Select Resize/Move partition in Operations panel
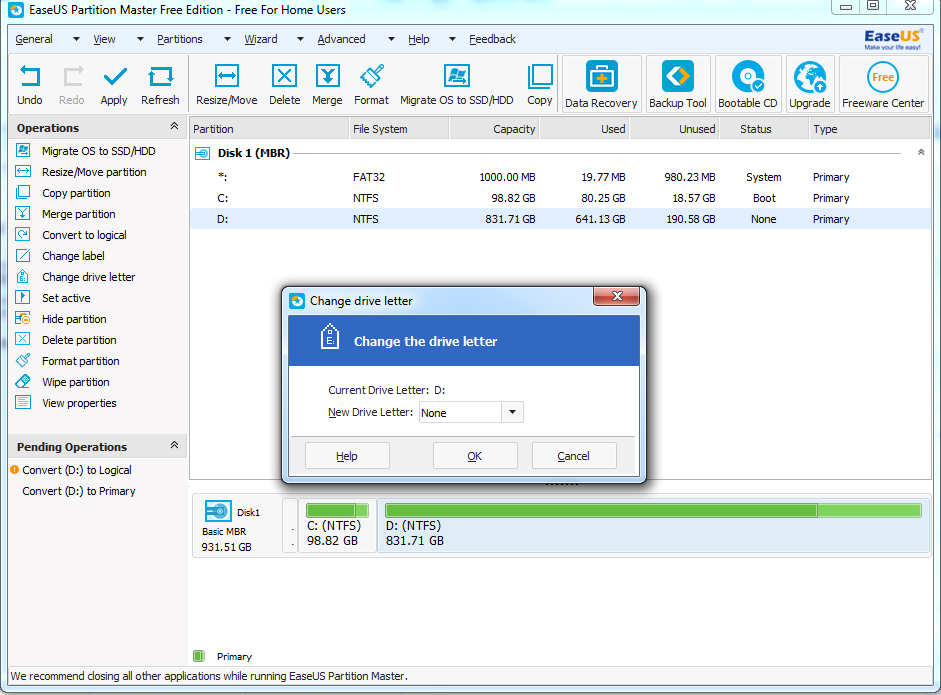Screen dimensions: 941x695 click(x=94, y=172)
